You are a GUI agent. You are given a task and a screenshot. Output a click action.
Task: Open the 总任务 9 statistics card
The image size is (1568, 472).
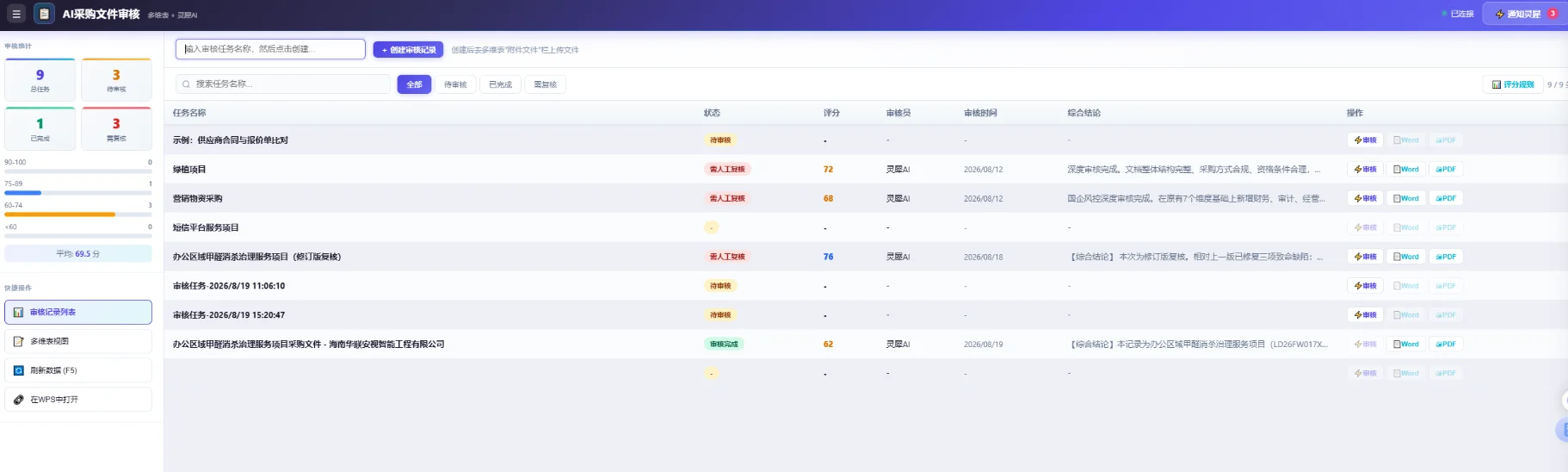tap(40, 79)
